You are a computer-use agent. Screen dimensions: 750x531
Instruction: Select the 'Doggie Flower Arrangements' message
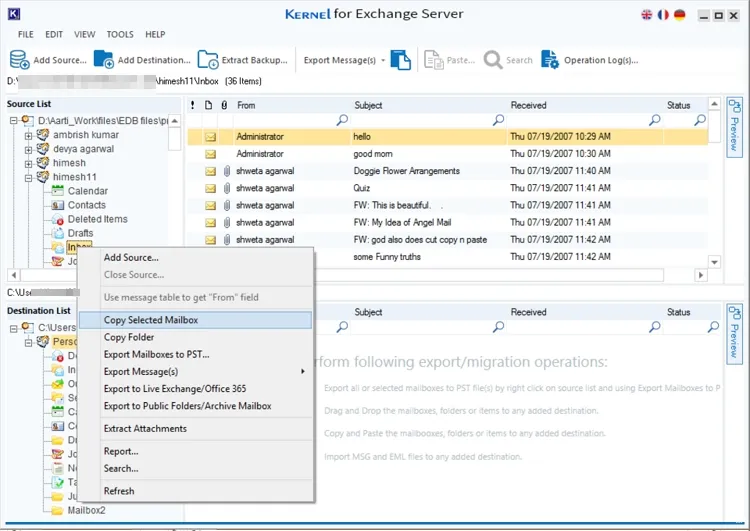(x=447, y=171)
